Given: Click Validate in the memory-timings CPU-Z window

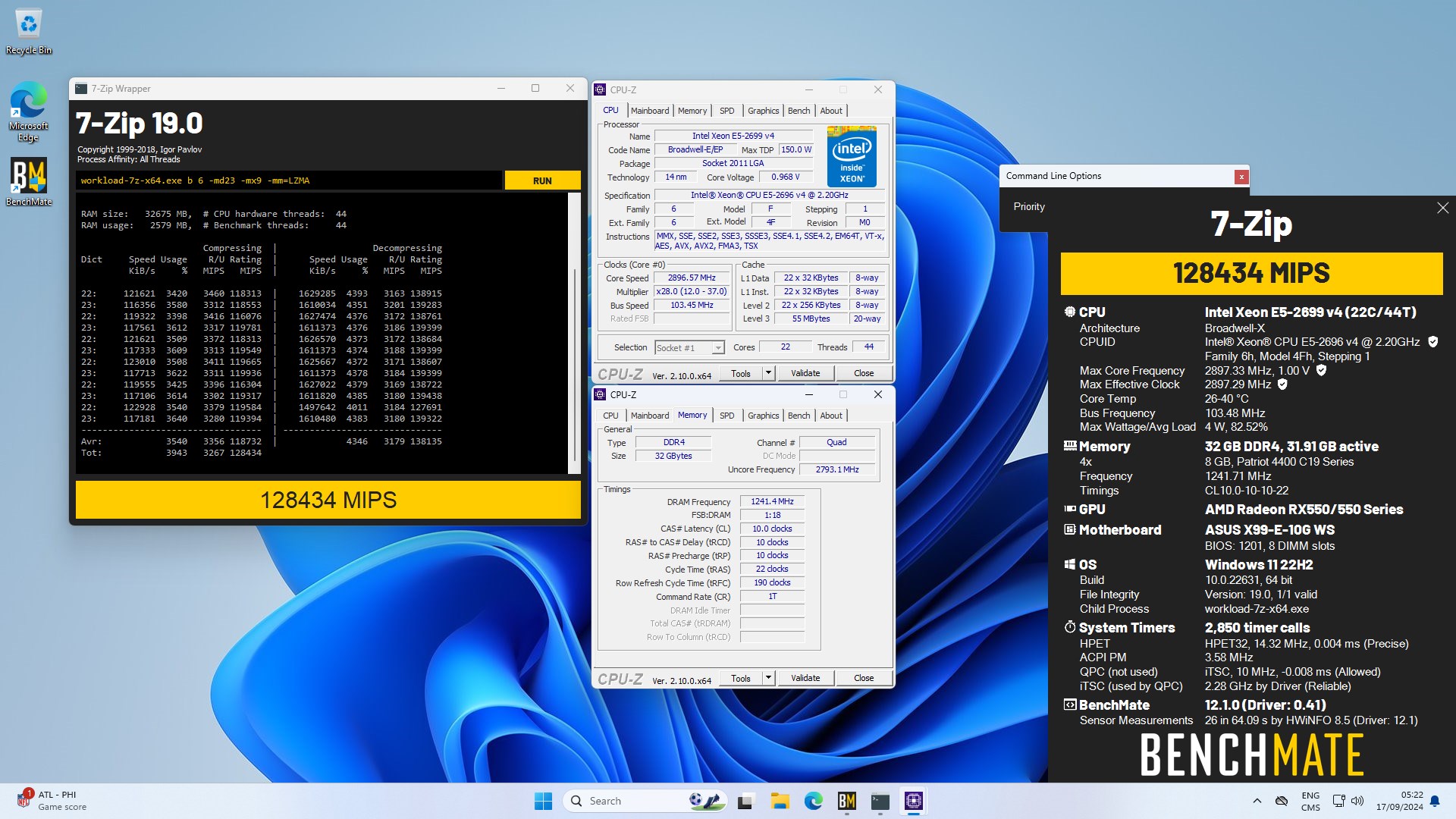Looking at the screenshot, I should coord(805,678).
